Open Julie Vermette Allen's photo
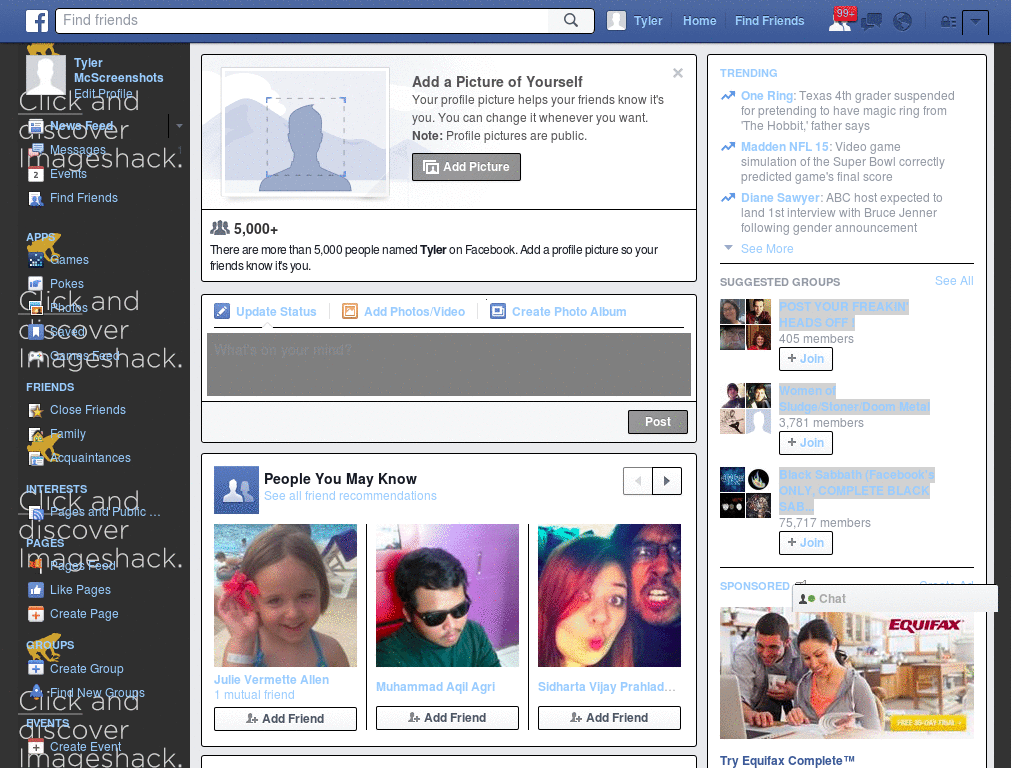1024x768 pixels. coord(285,596)
